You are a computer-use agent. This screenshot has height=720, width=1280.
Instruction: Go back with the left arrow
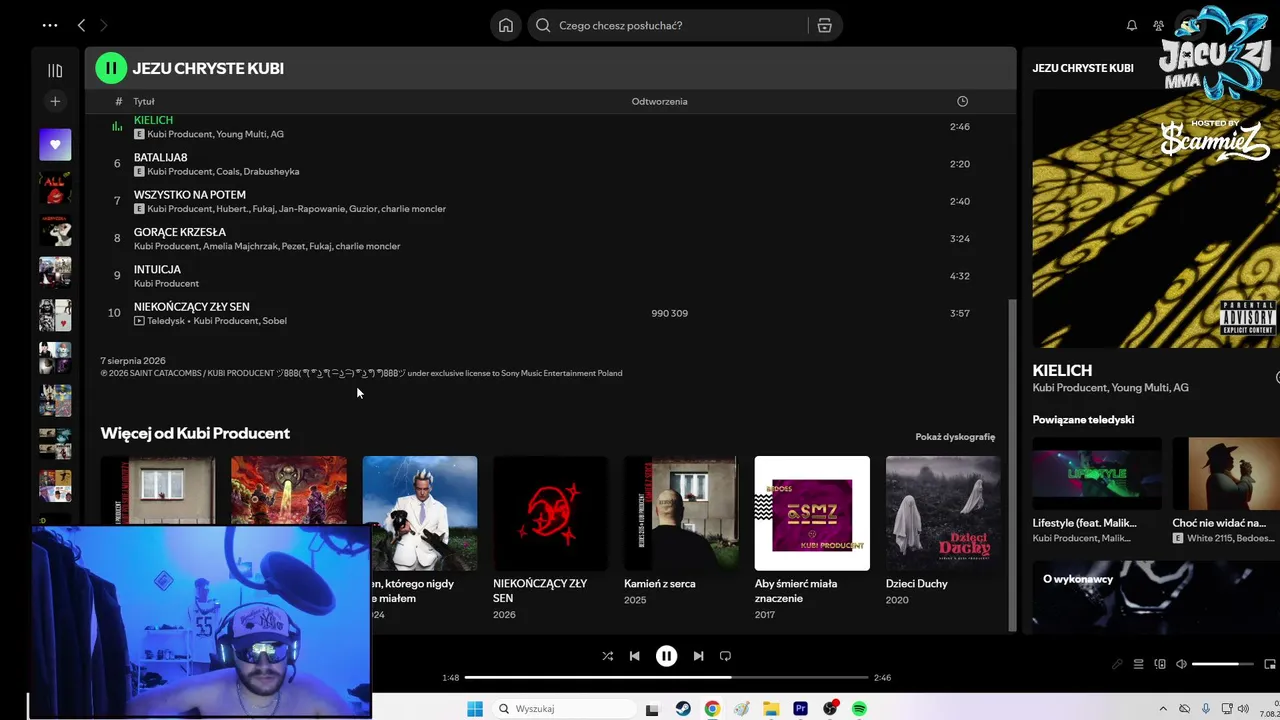[x=82, y=25]
